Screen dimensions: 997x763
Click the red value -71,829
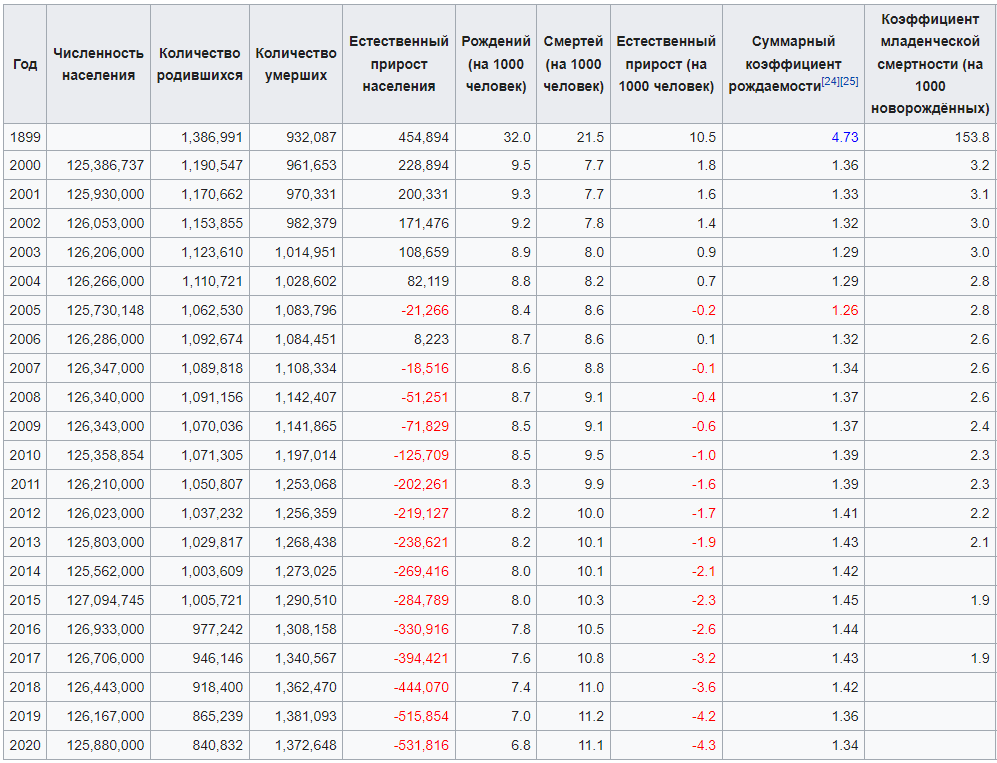[425, 427]
